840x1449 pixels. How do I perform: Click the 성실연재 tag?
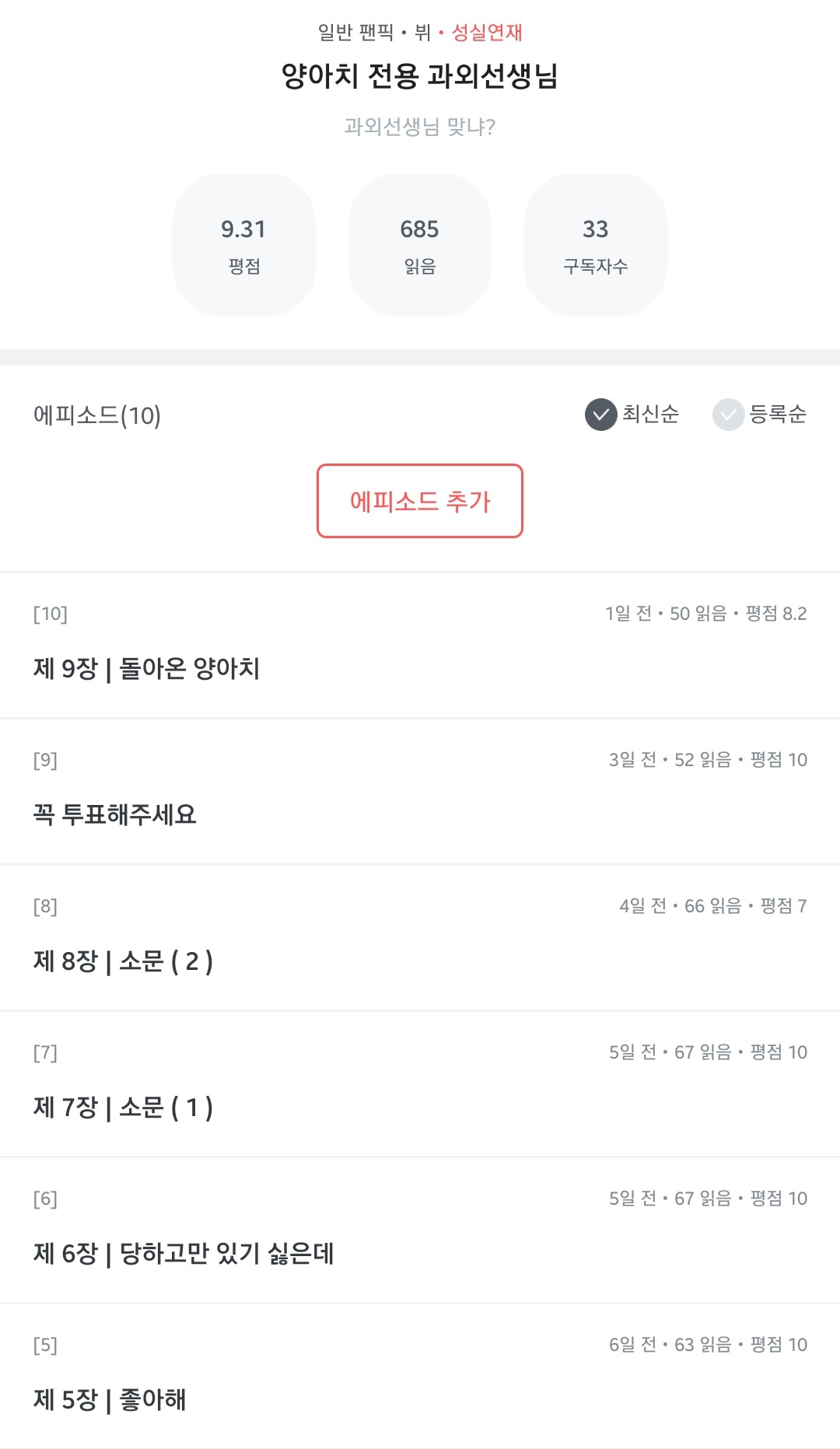(x=487, y=33)
